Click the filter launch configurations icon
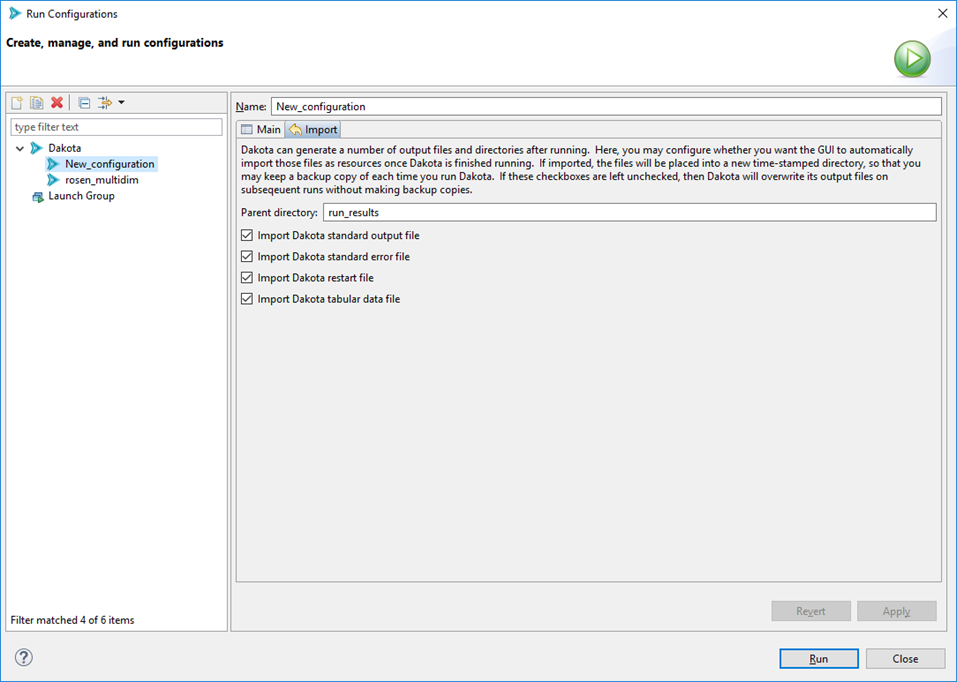957x682 pixels. point(104,103)
